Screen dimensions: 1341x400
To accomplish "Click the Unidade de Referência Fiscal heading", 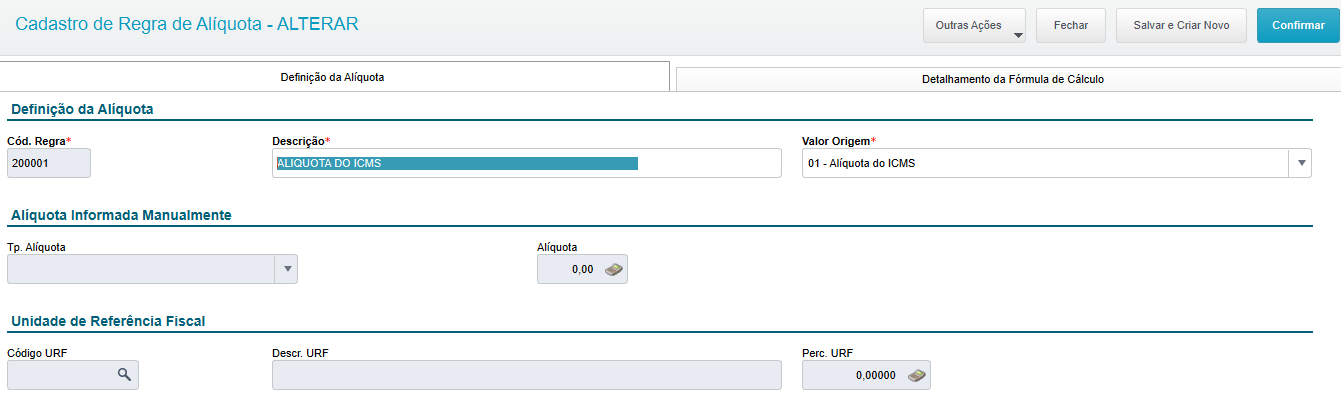I will pyautogui.click(x=108, y=321).
